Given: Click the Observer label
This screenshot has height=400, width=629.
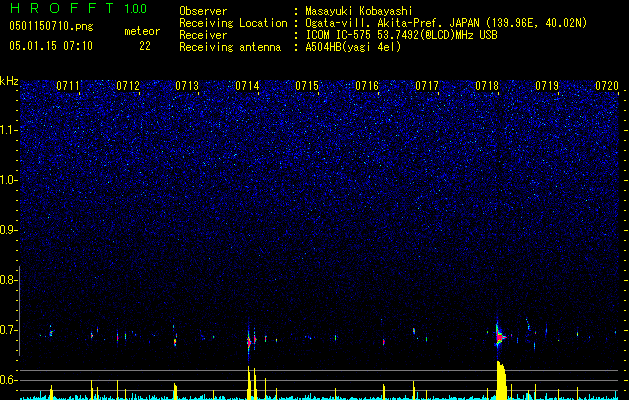Looking at the screenshot, I should [203, 11].
